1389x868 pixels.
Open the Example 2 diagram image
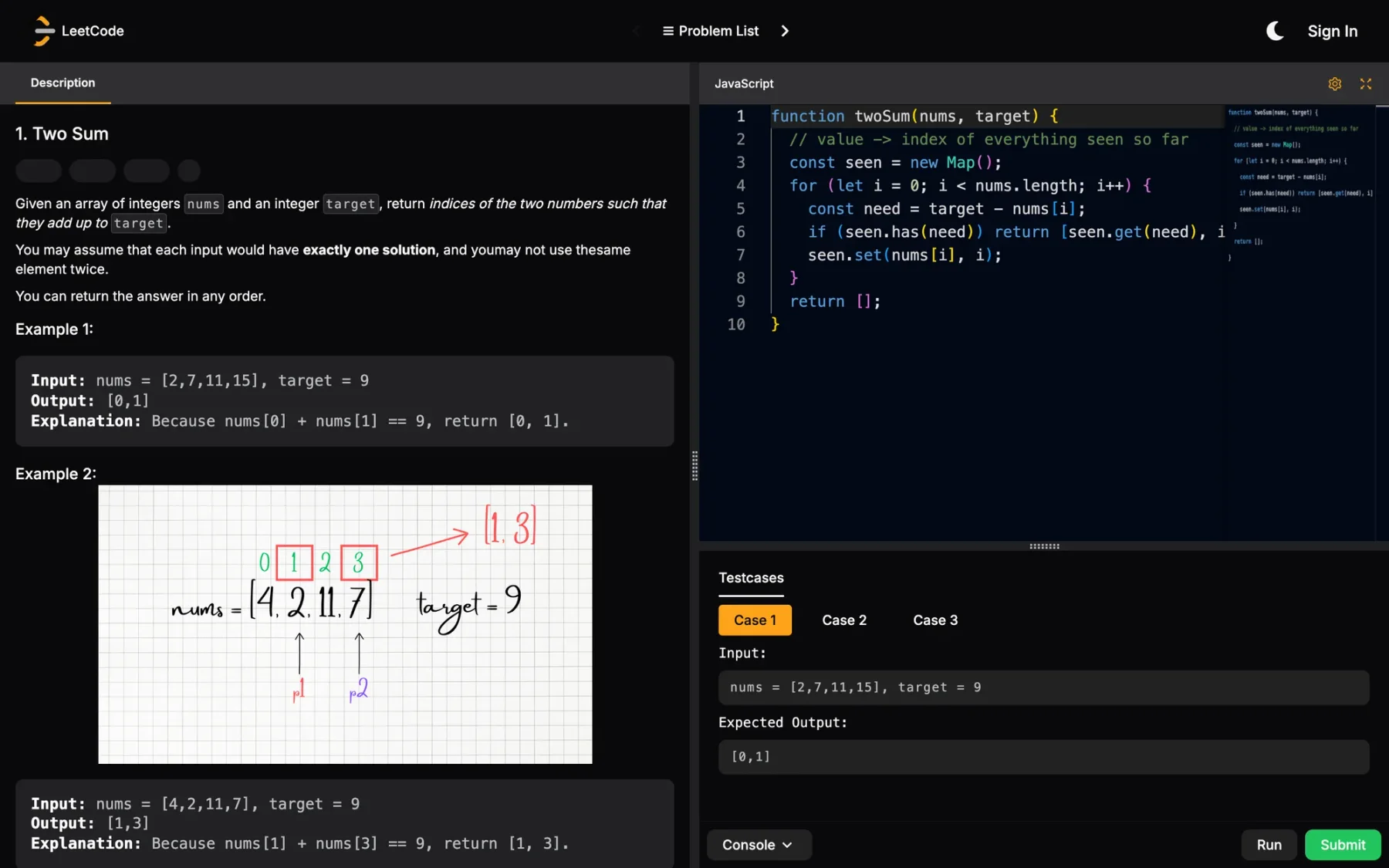pyautogui.click(x=345, y=624)
